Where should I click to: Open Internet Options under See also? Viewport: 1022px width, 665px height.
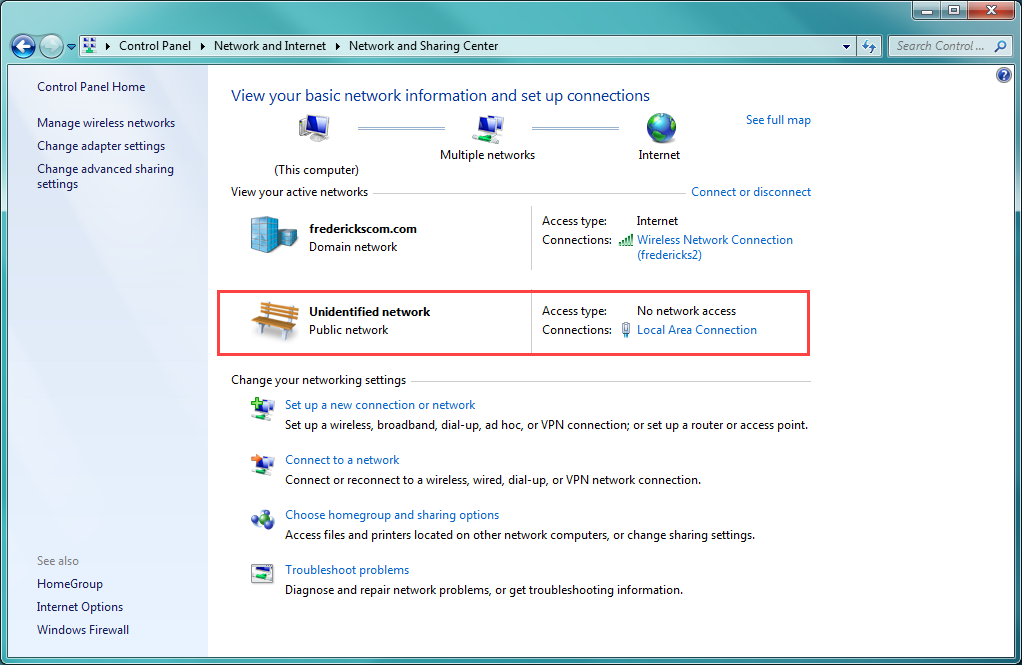[80, 607]
